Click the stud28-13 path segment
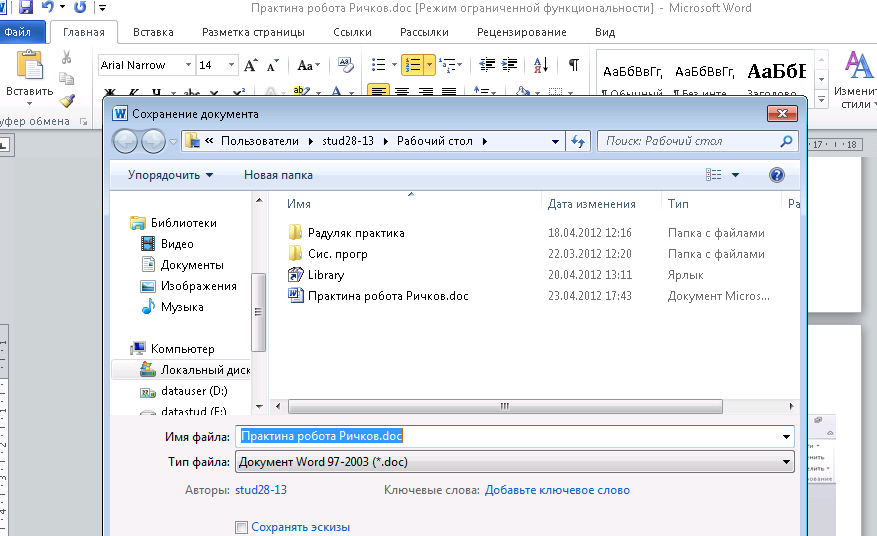 pos(347,141)
